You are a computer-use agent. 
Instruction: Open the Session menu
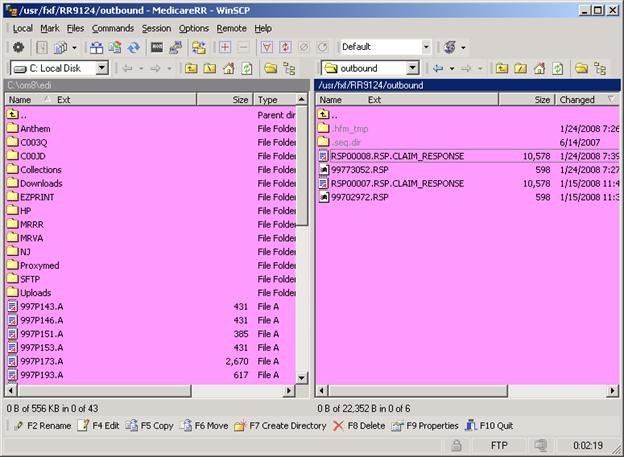click(x=156, y=28)
